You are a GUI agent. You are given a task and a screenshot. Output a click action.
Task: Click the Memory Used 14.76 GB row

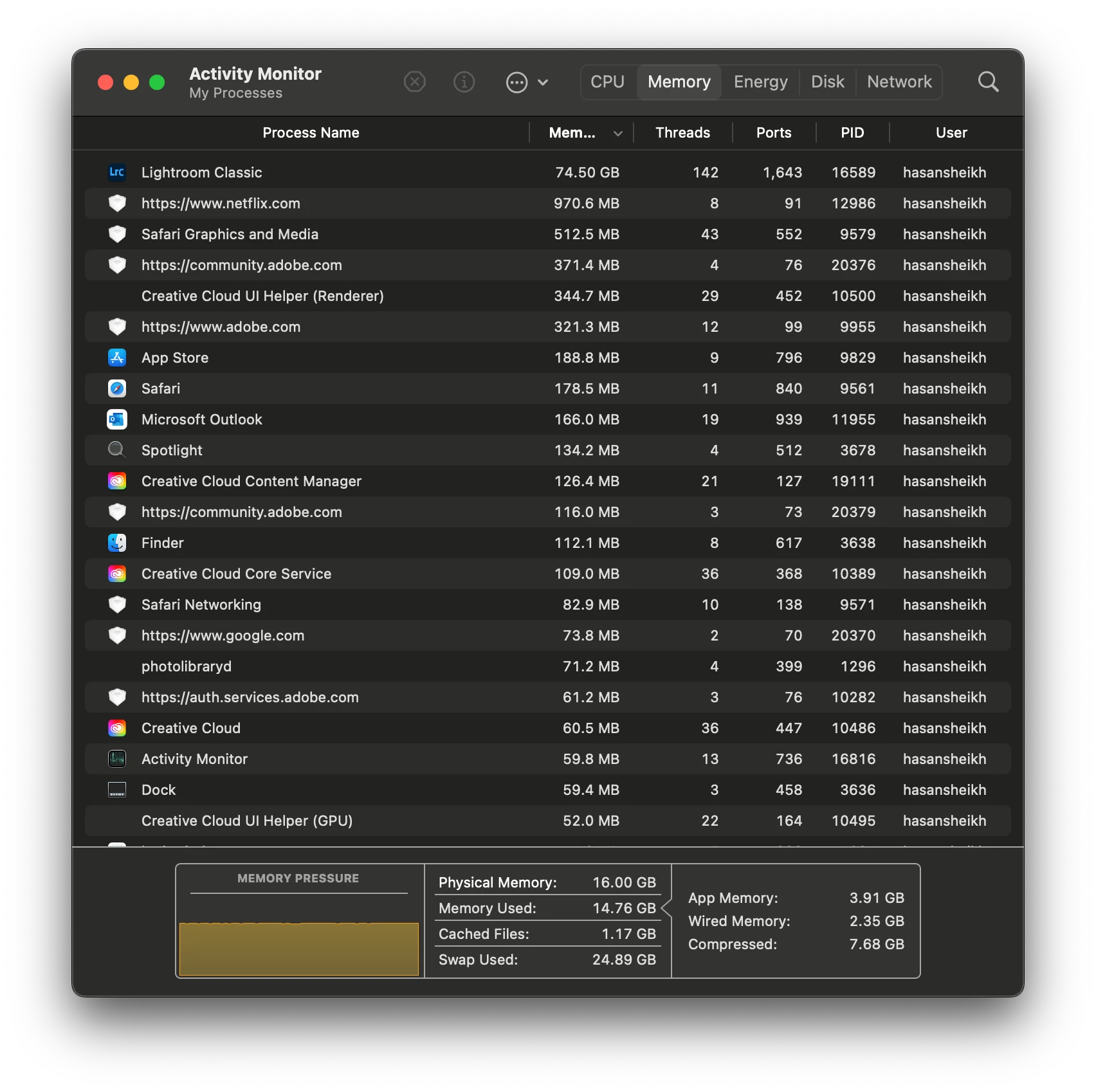(547, 908)
